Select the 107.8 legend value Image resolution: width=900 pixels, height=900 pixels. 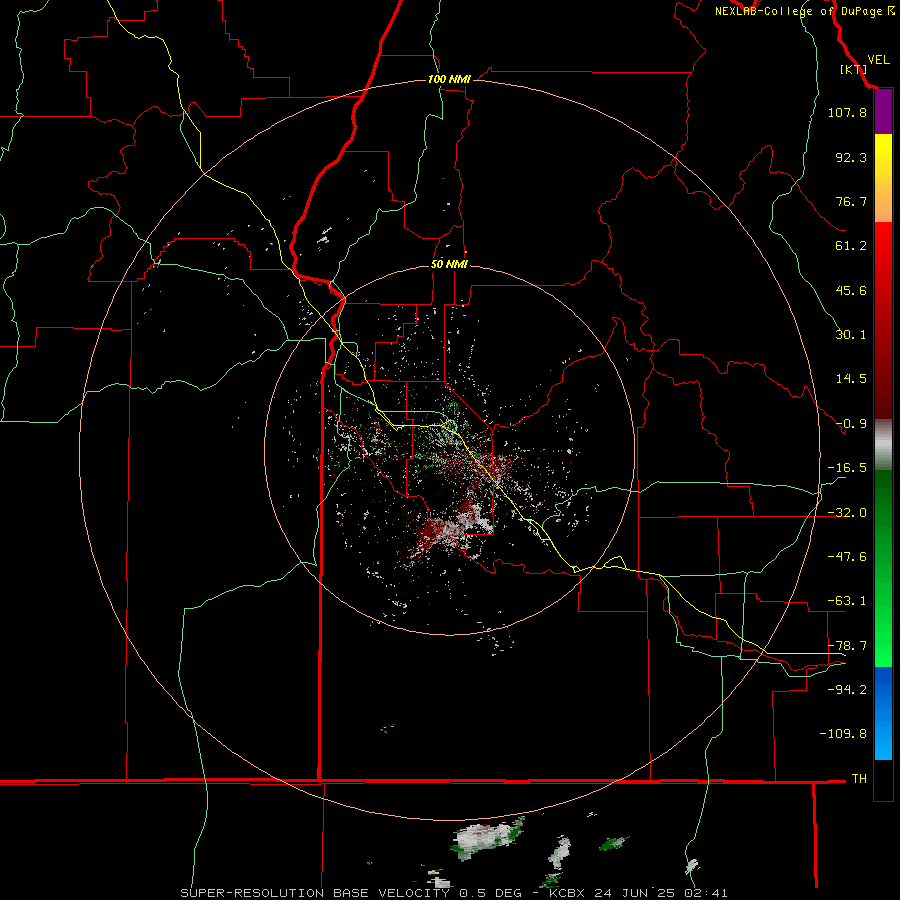click(847, 112)
